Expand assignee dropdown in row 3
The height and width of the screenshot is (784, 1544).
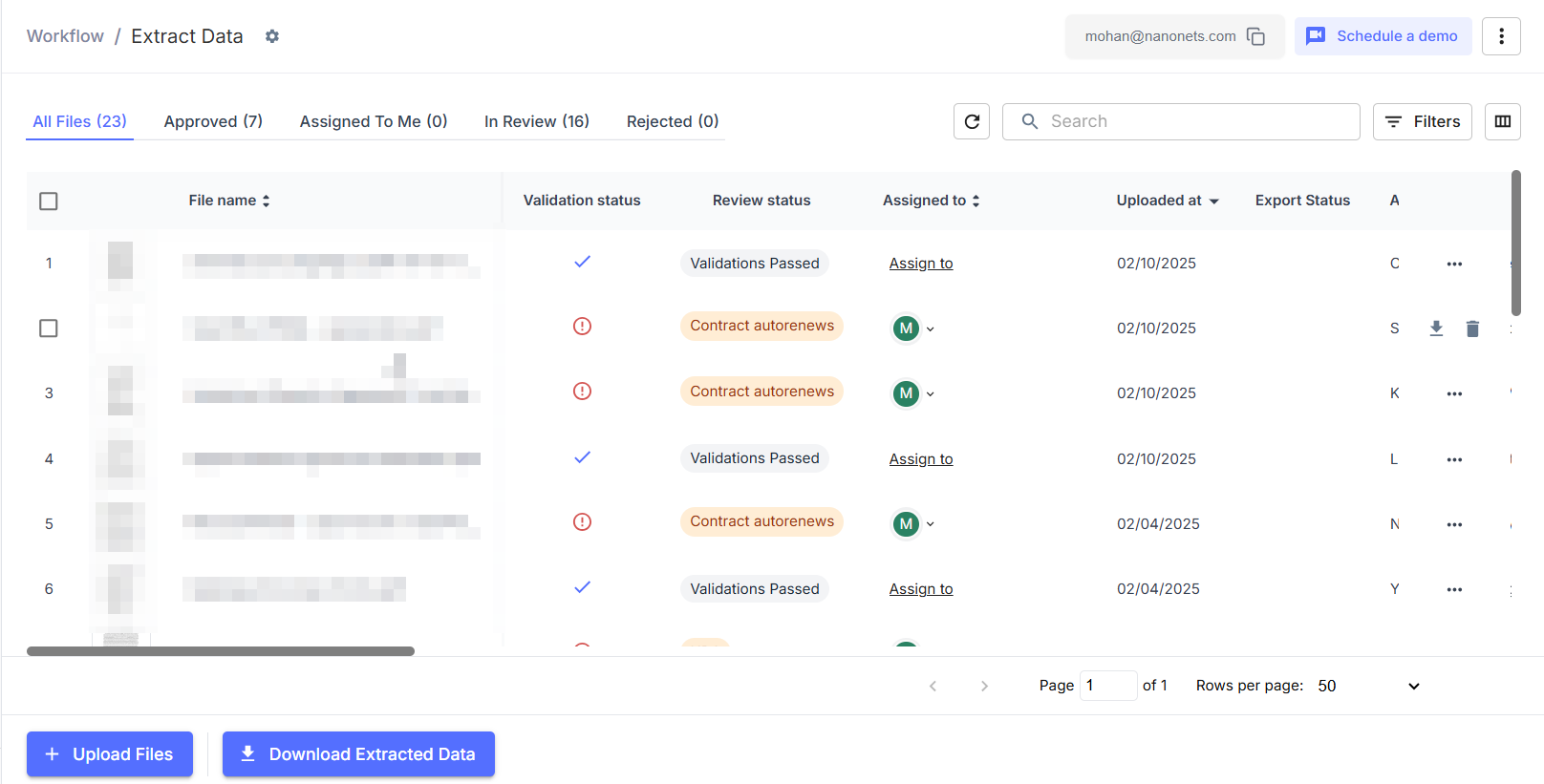930,393
